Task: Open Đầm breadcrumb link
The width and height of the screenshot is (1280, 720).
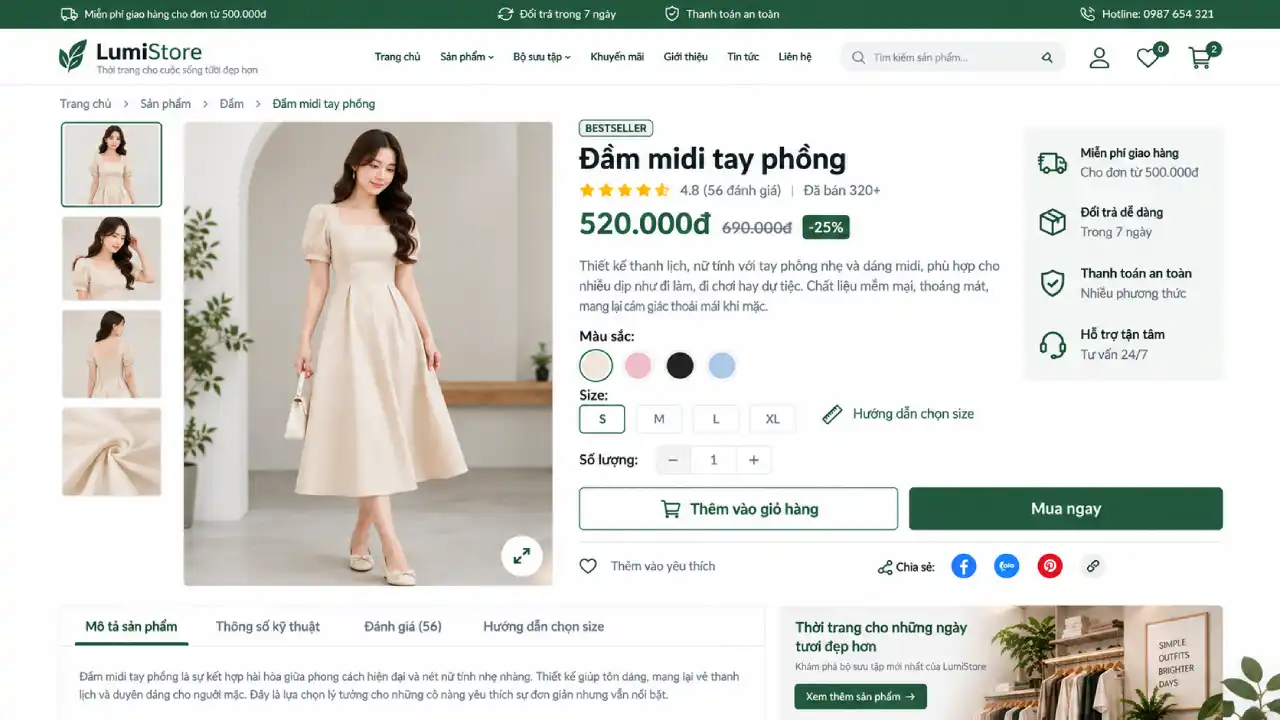Action: point(232,104)
